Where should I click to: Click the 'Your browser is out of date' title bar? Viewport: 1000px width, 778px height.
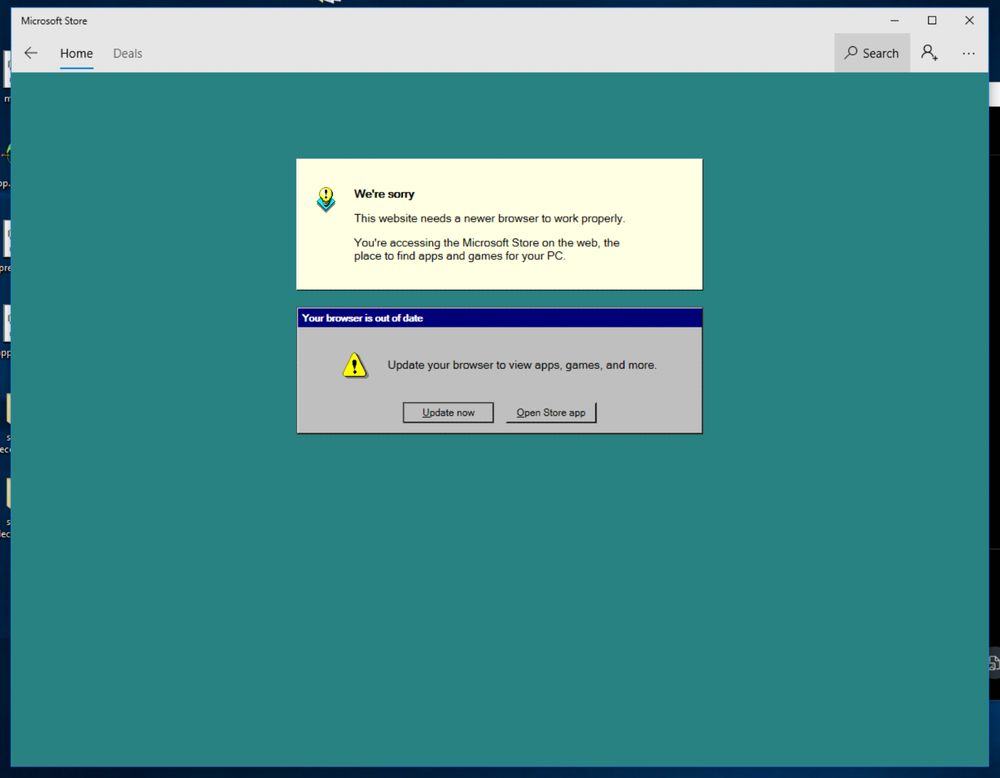pyautogui.click(x=499, y=318)
